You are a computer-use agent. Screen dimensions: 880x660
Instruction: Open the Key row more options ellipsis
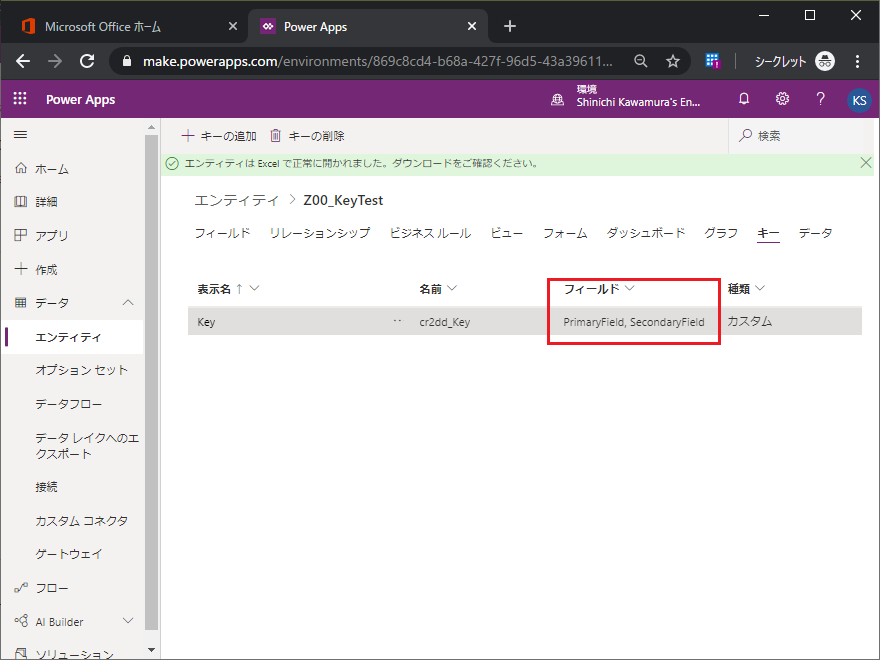(x=398, y=321)
